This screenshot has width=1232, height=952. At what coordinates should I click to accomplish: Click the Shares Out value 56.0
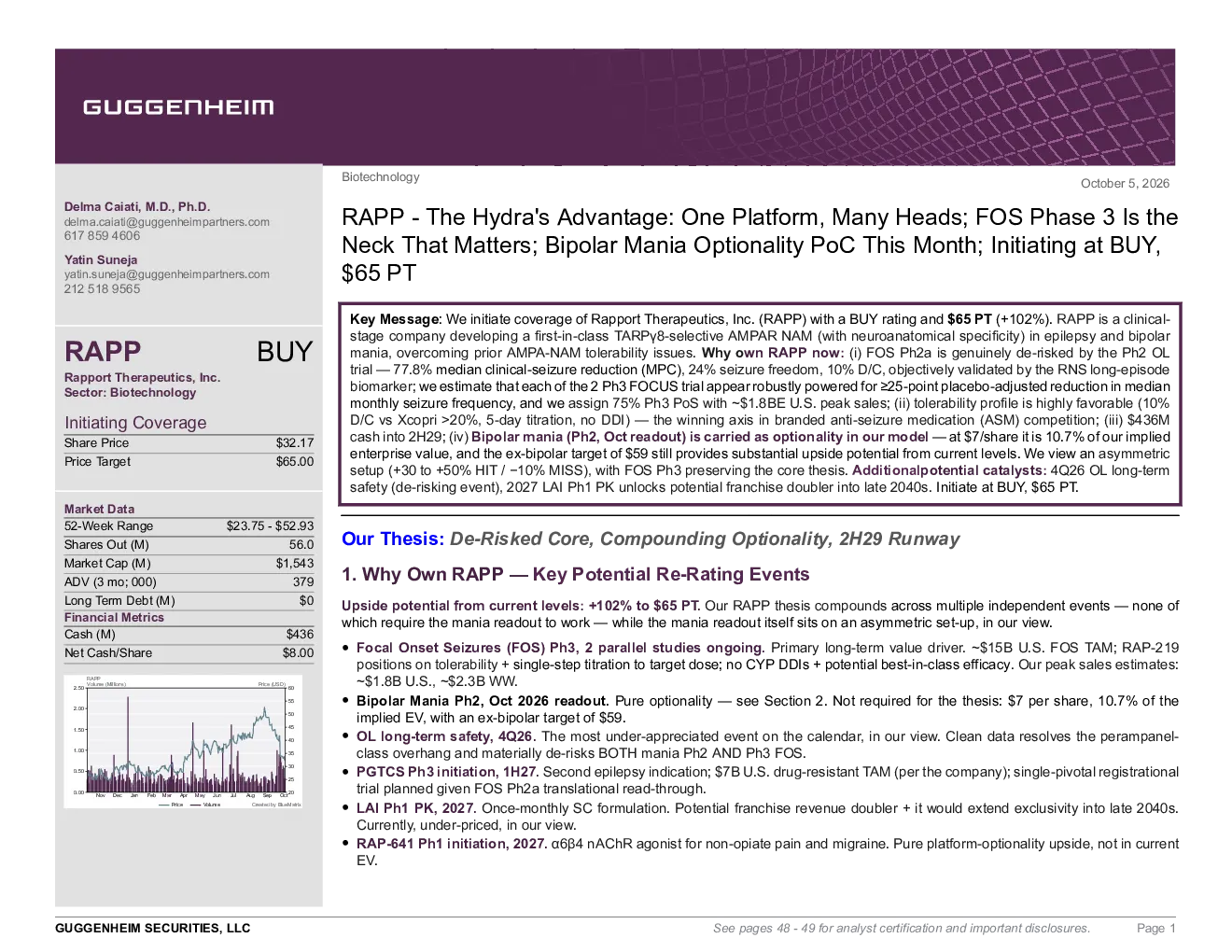301,545
